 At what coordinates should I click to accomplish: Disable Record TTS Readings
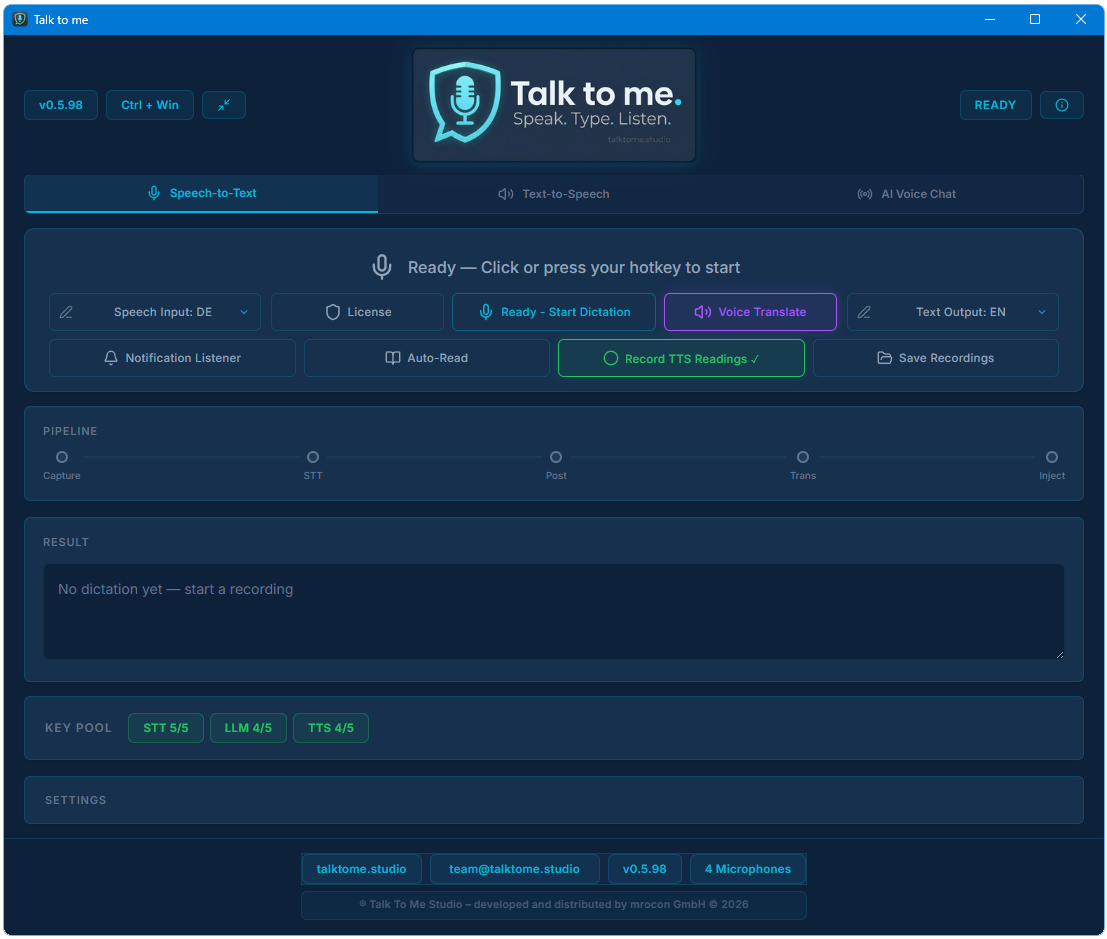click(681, 358)
